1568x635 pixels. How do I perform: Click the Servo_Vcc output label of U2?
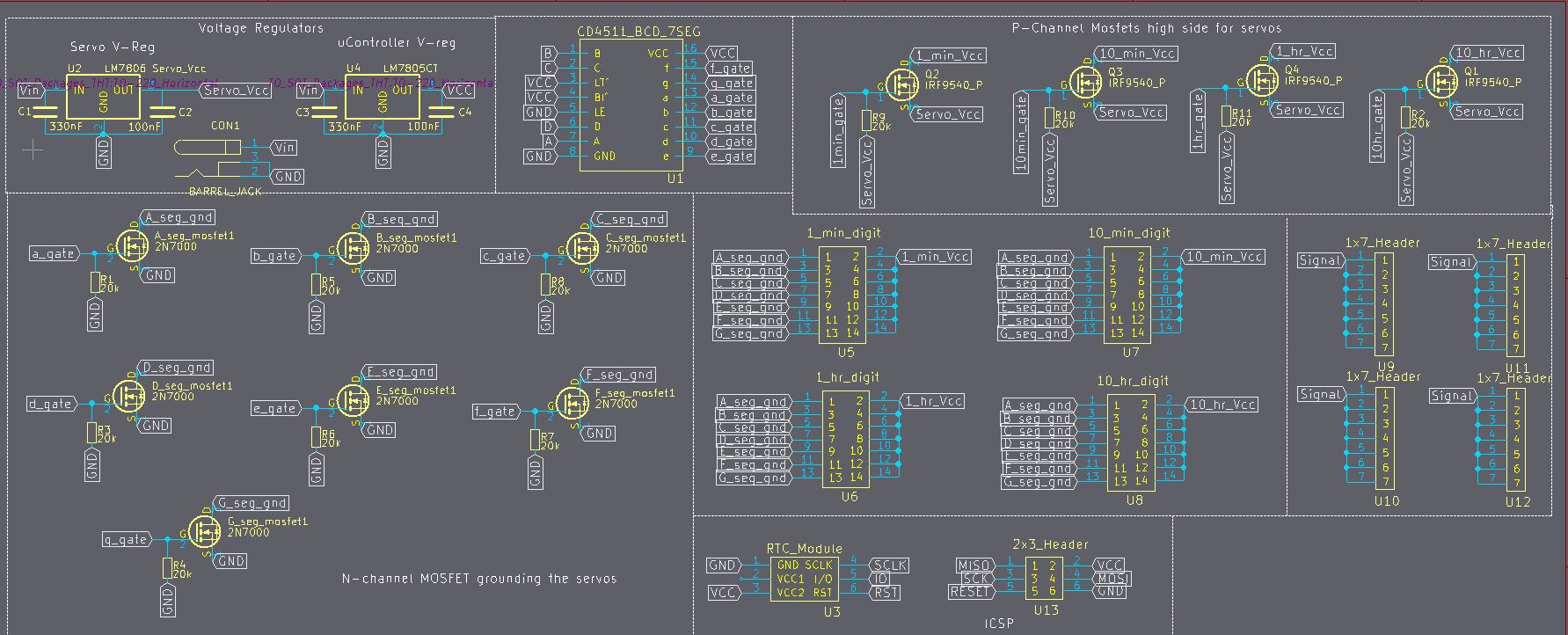coord(237,91)
